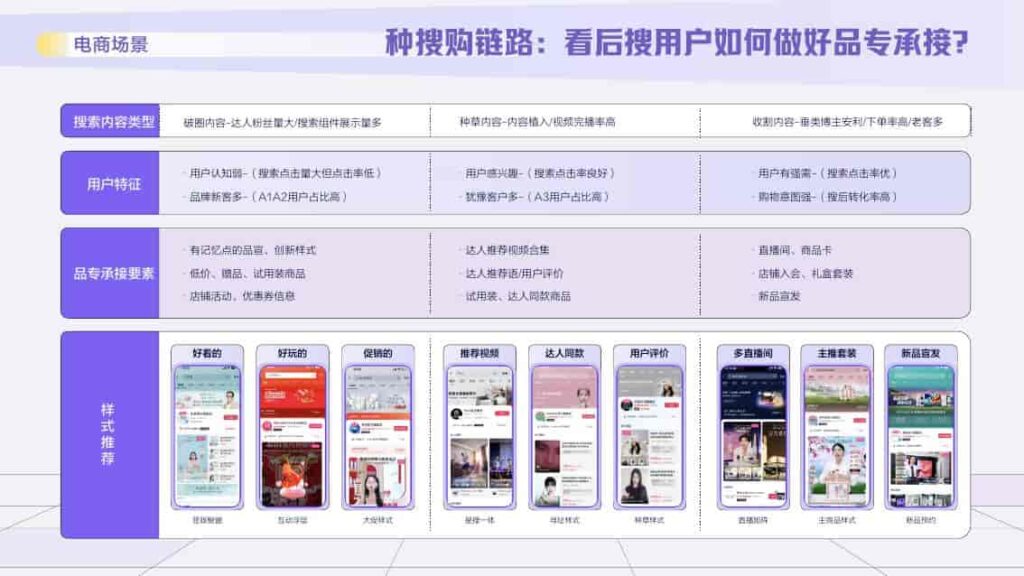
Task: Select the 搜索内容类型 row header
Action: pos(110,122)
